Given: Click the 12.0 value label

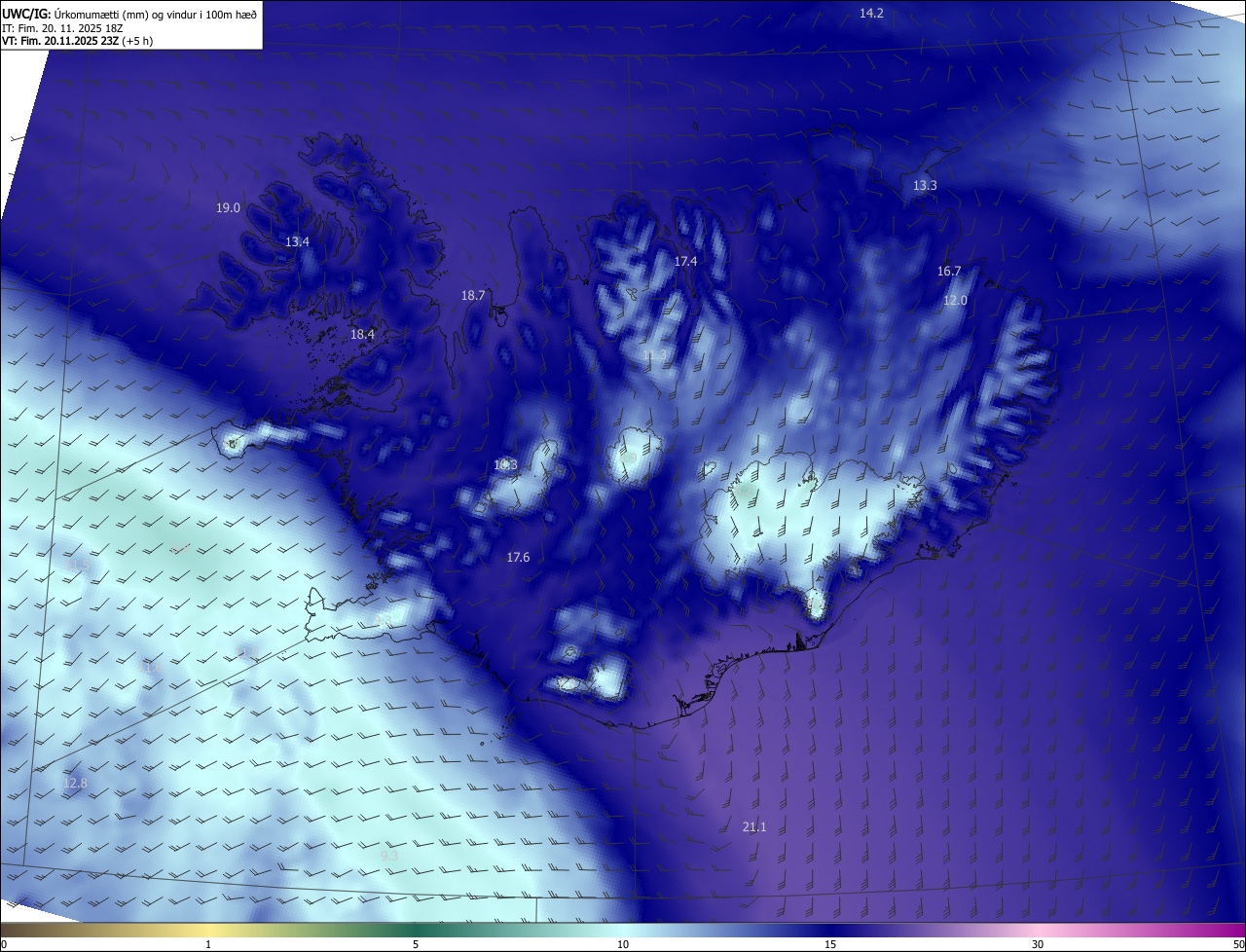Looking at the screenshot, I should click(955, 300).
